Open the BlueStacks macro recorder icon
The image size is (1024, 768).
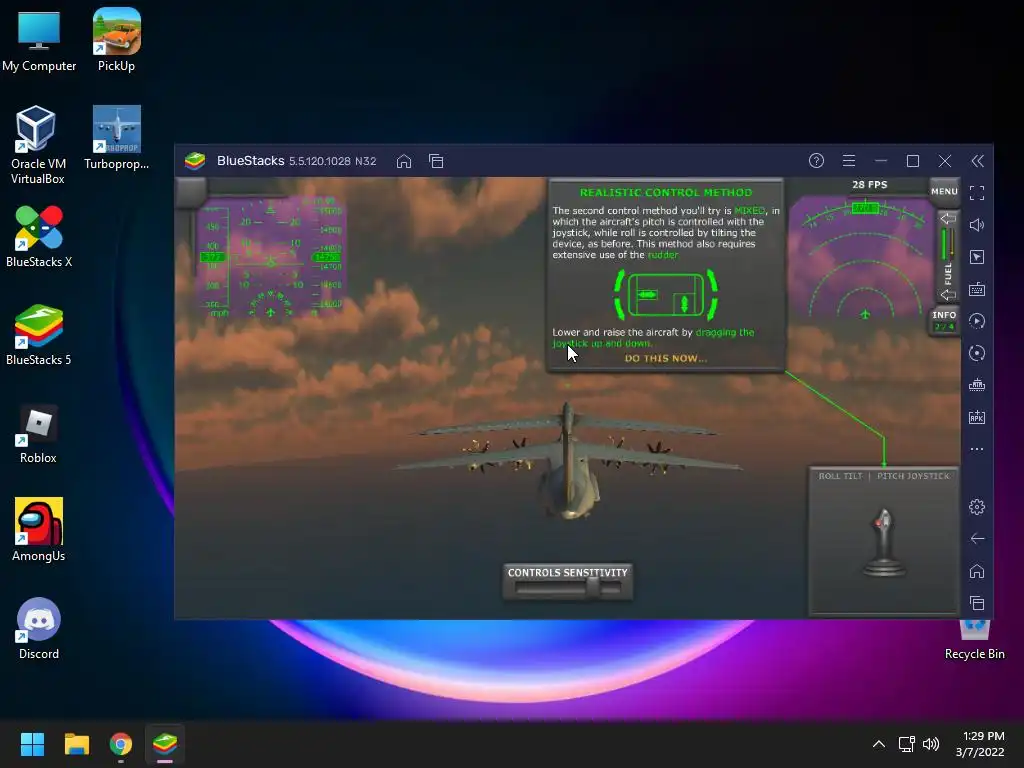point(977,321)
